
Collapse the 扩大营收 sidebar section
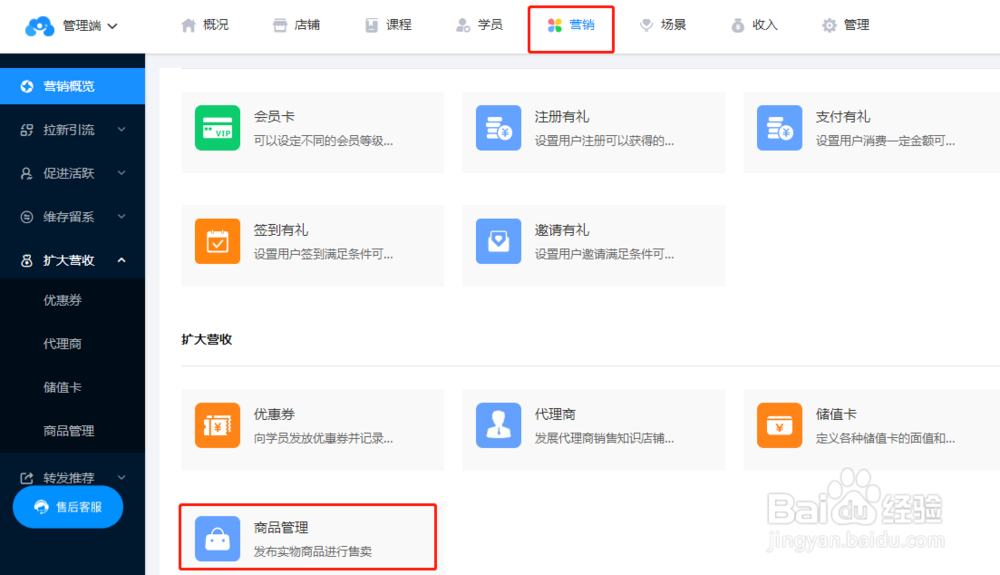click(72, 260)
